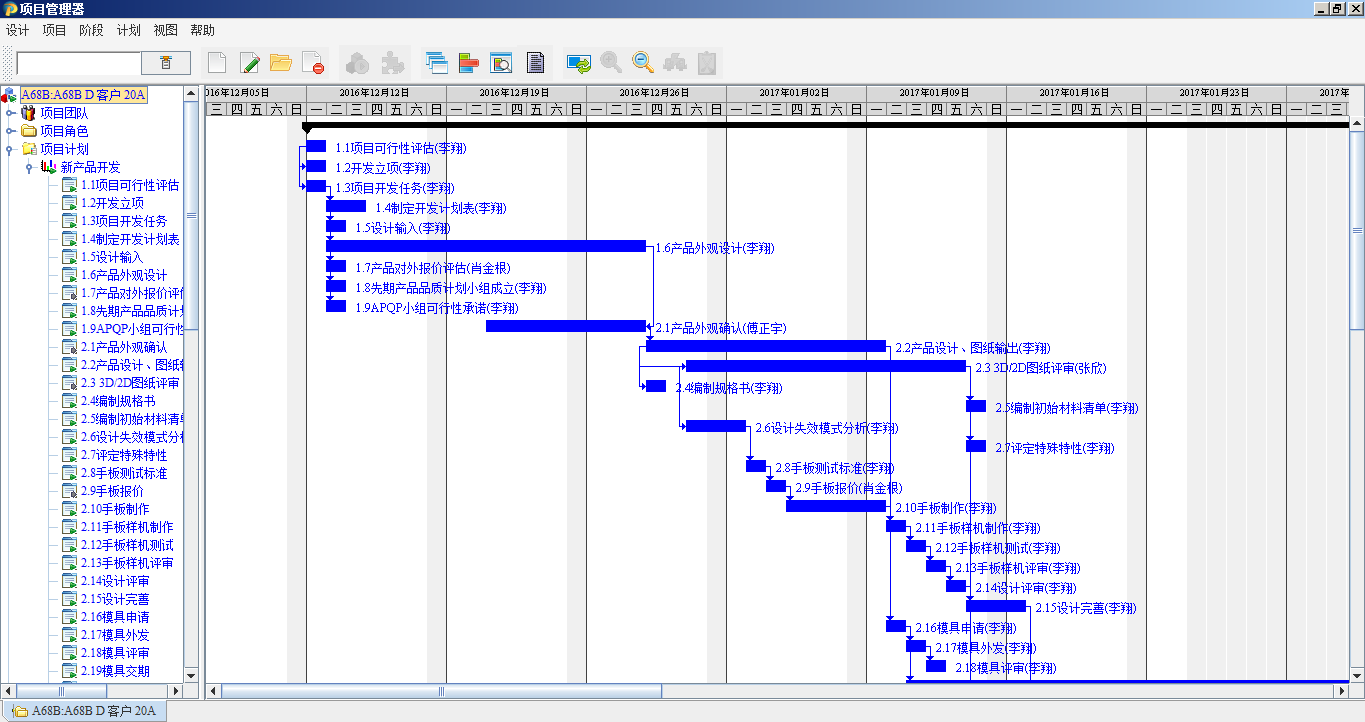Click the icon of tree task 1.1项目可行性评估
The height and width of the screenshot is (722, 1365).
(x=70, y=185)
